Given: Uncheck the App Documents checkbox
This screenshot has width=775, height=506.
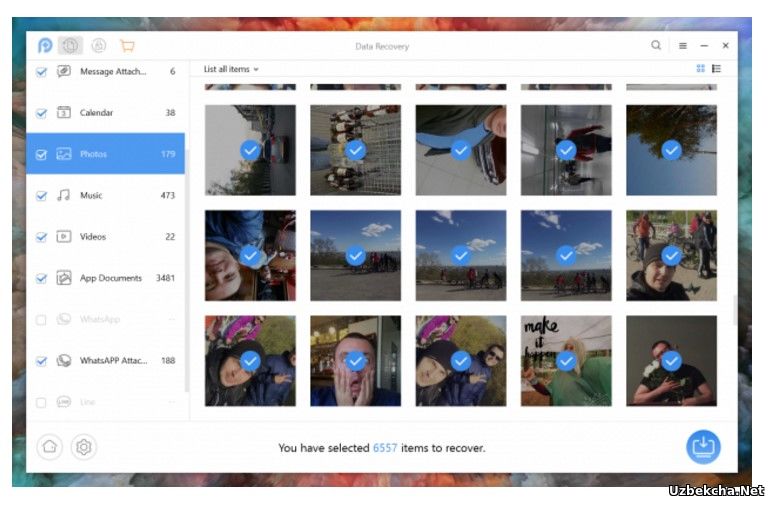Looking at the screenshot, I should coord(42,278).
